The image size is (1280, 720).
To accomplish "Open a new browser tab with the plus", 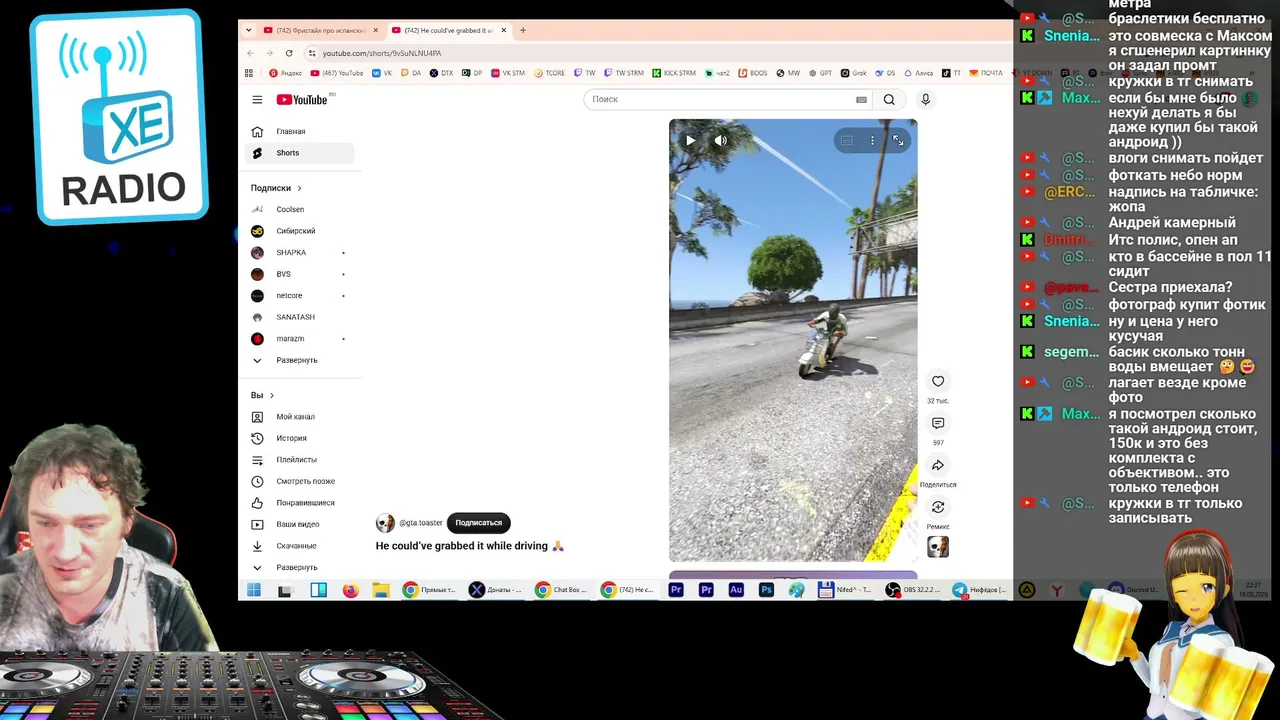I will [522, 30].
